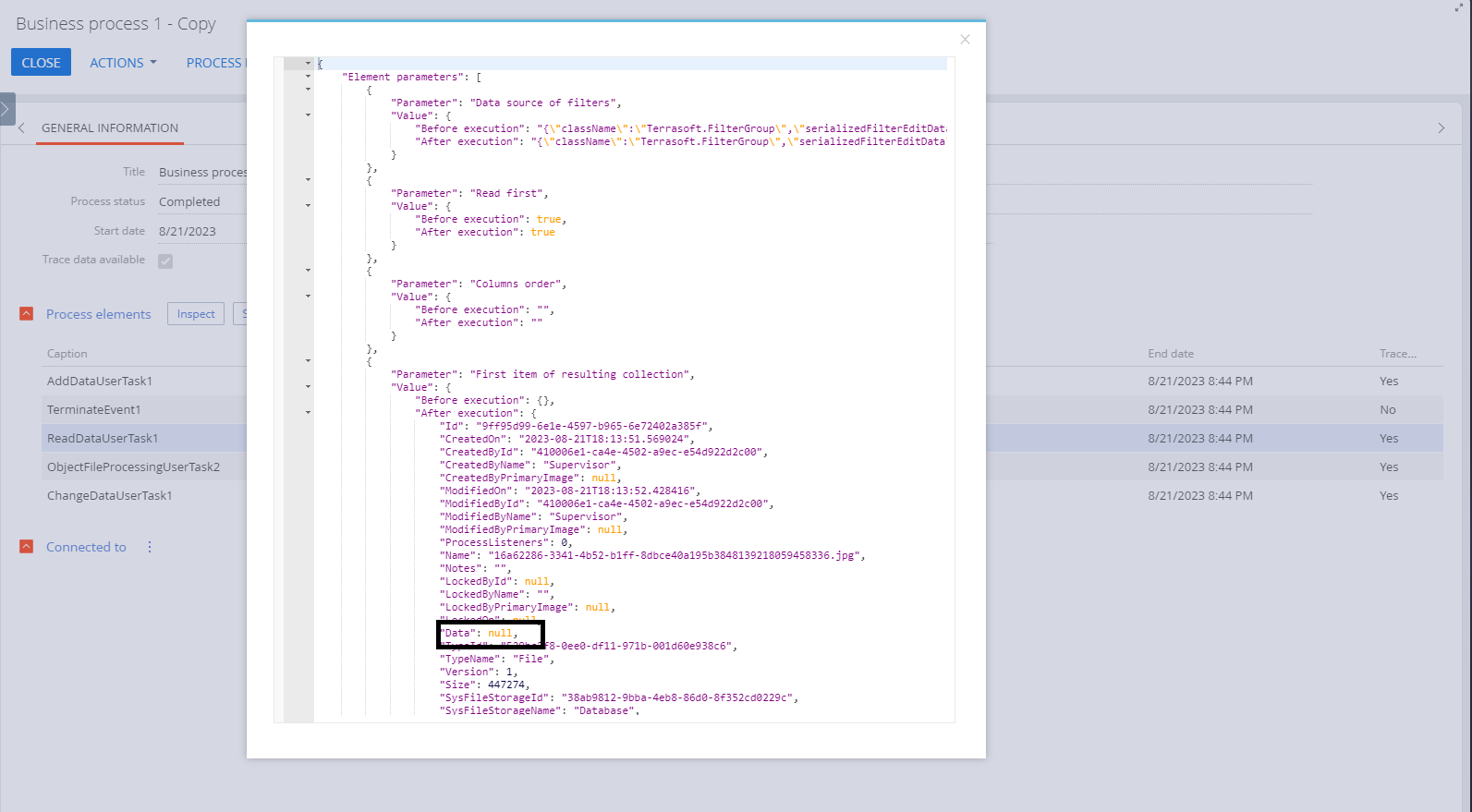This screenshot has width=1472, height=812.
Task: Click the Start date value 8/21/2023
Action: click(x=188, y=231)
